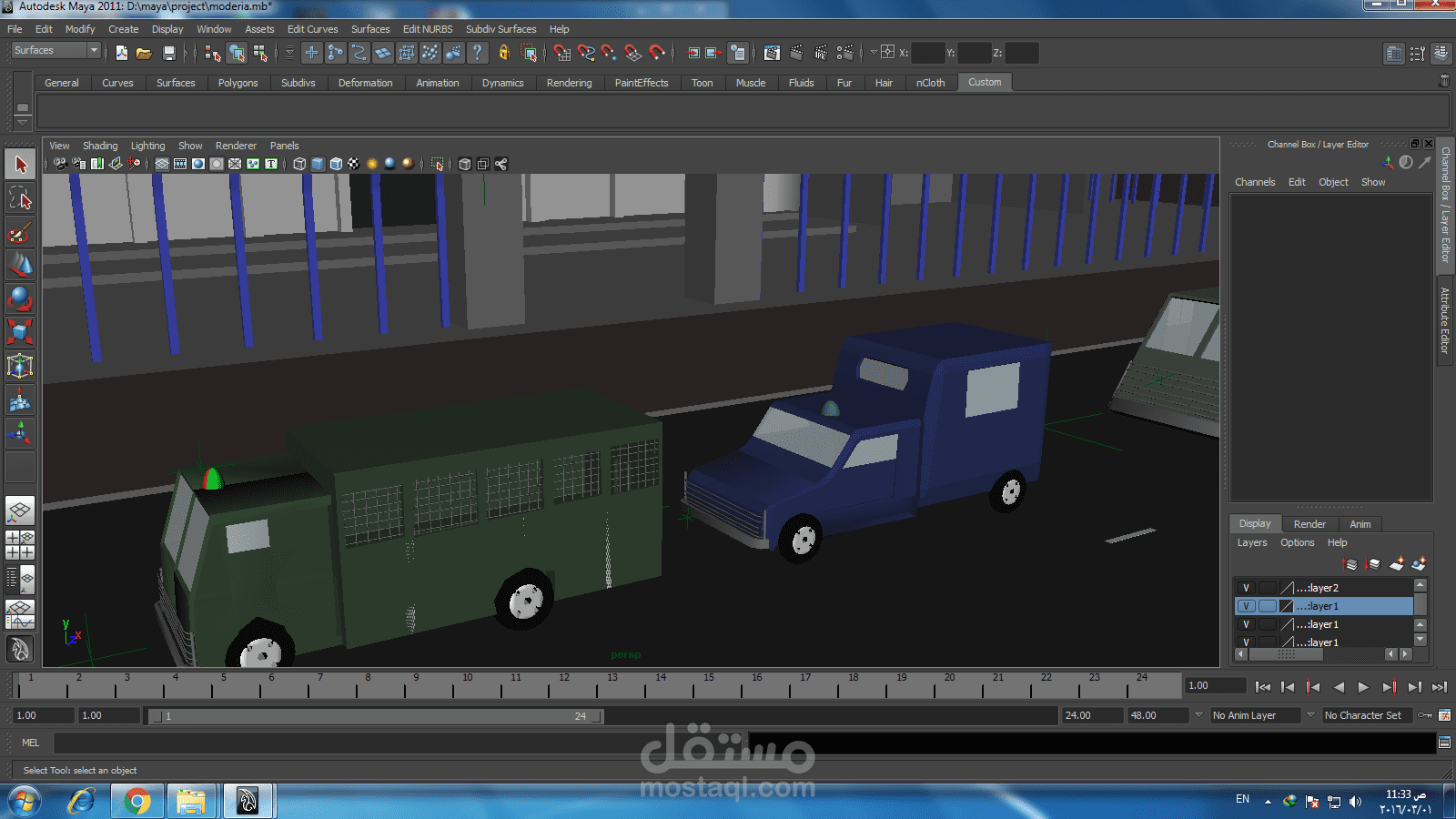Open the Surfaces menu set dropdown
1456x819 pixels.
56,51
